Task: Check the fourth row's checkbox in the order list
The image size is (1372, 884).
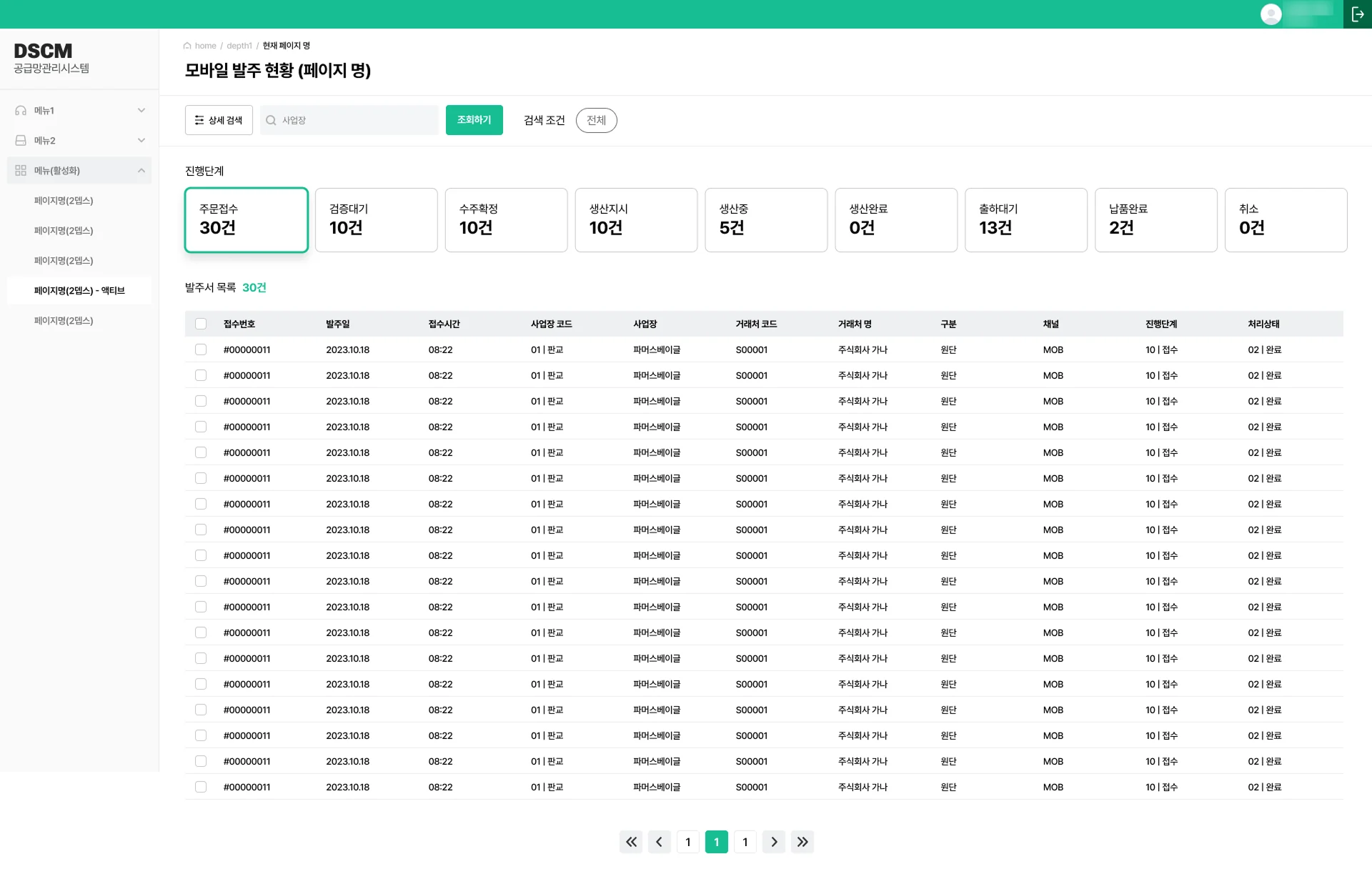Action: [201, 427]
